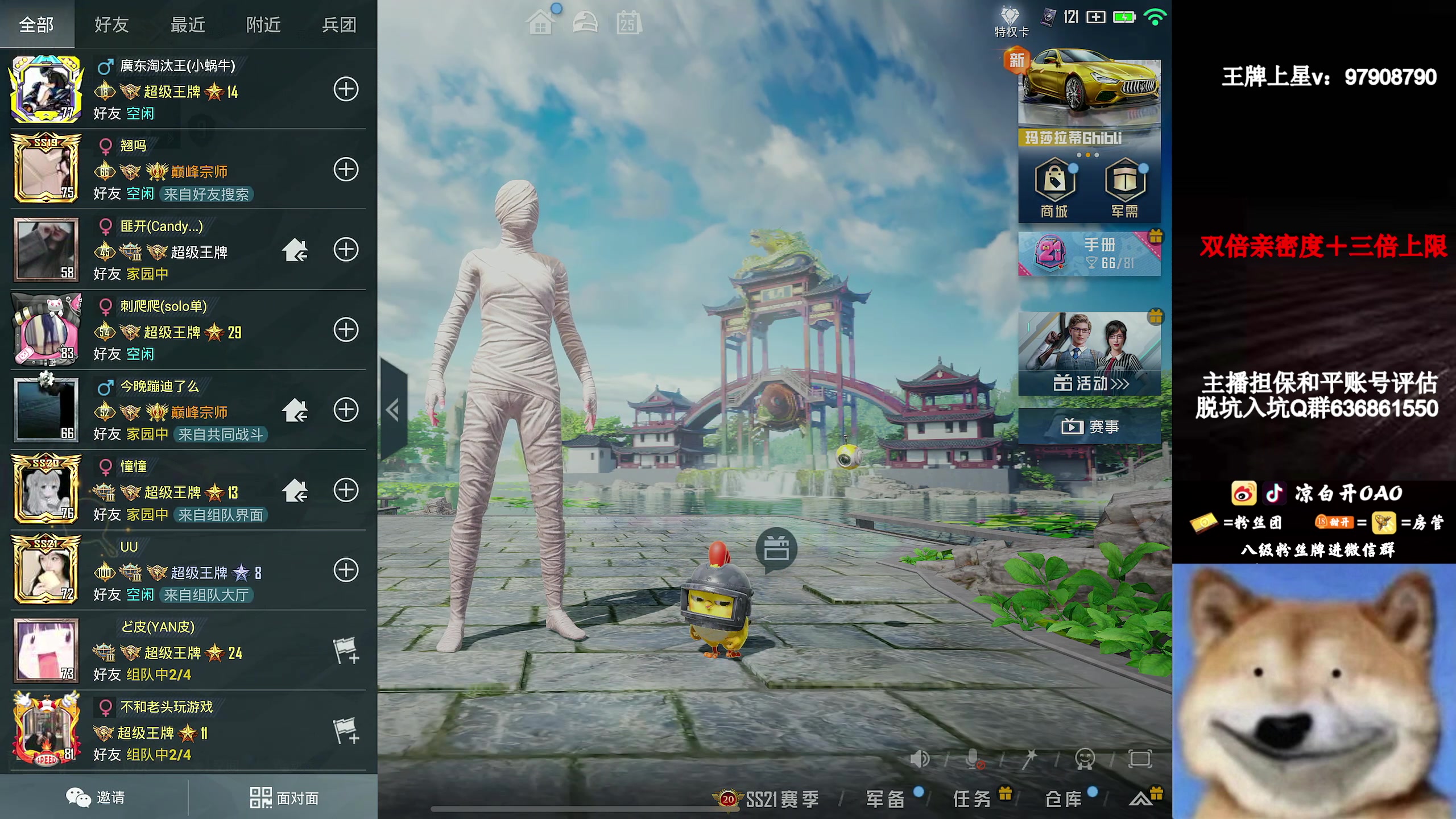Open 军备 menu item
The width and height of the screenshot is (1456, 819).
pyautogui.click(x=886, y=799)
